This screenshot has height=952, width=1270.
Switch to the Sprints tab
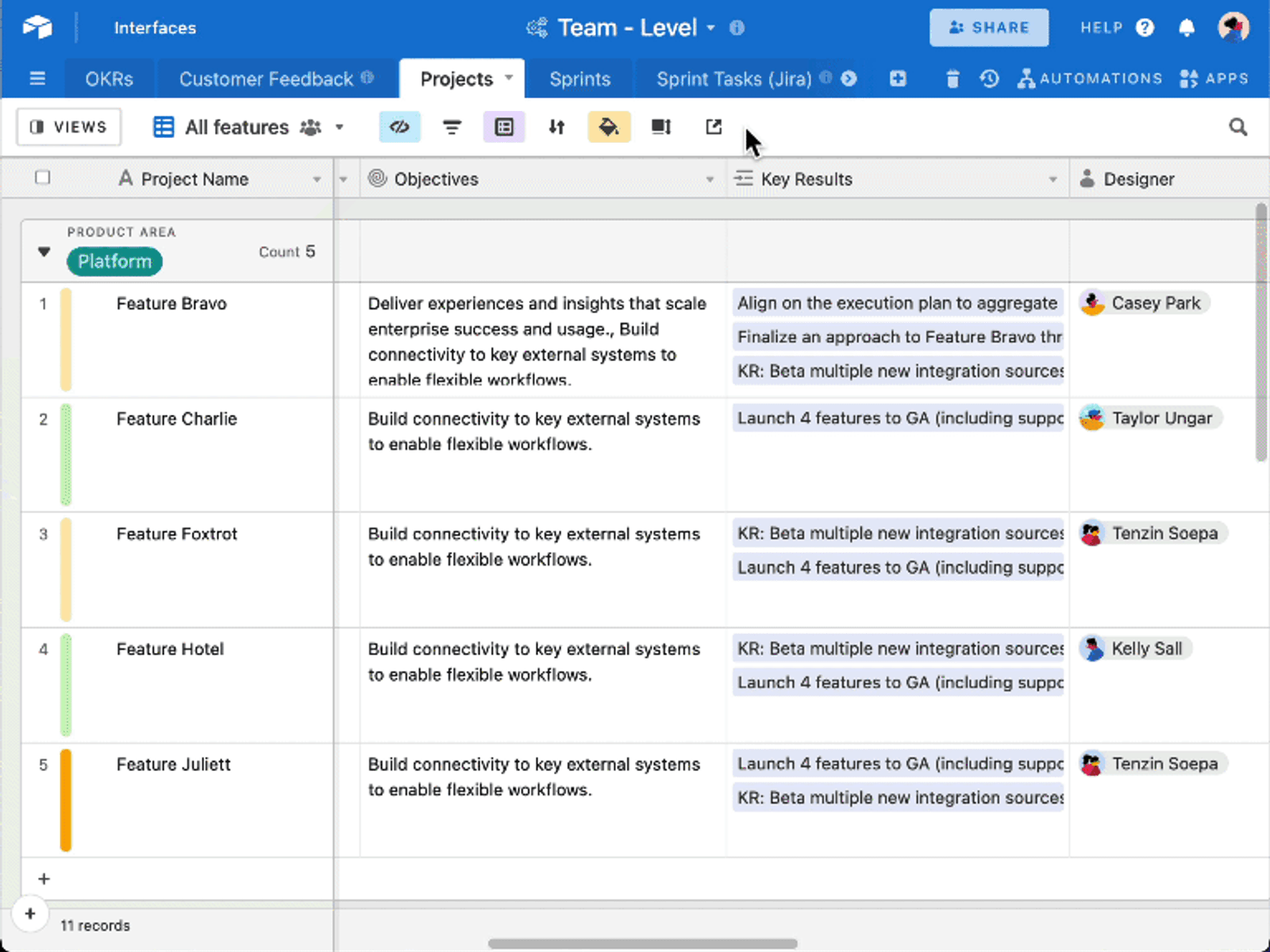[580, 79]
